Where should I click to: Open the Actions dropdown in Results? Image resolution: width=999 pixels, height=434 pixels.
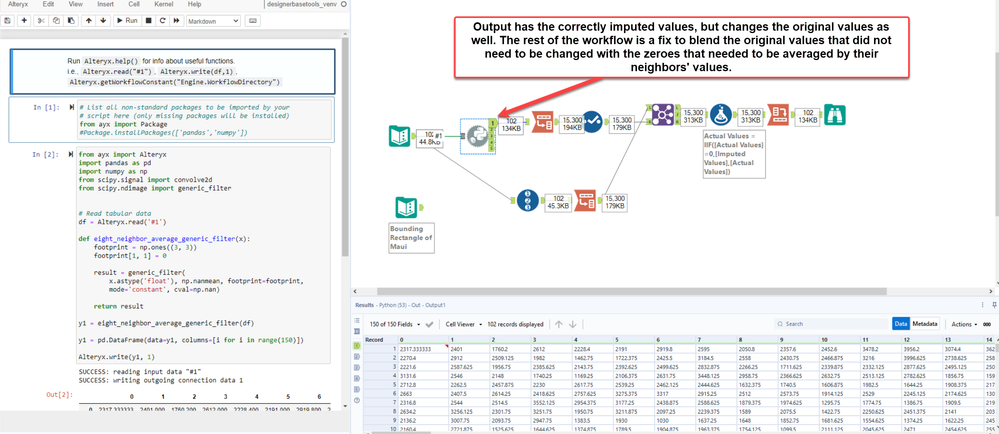tap(965, 324)
